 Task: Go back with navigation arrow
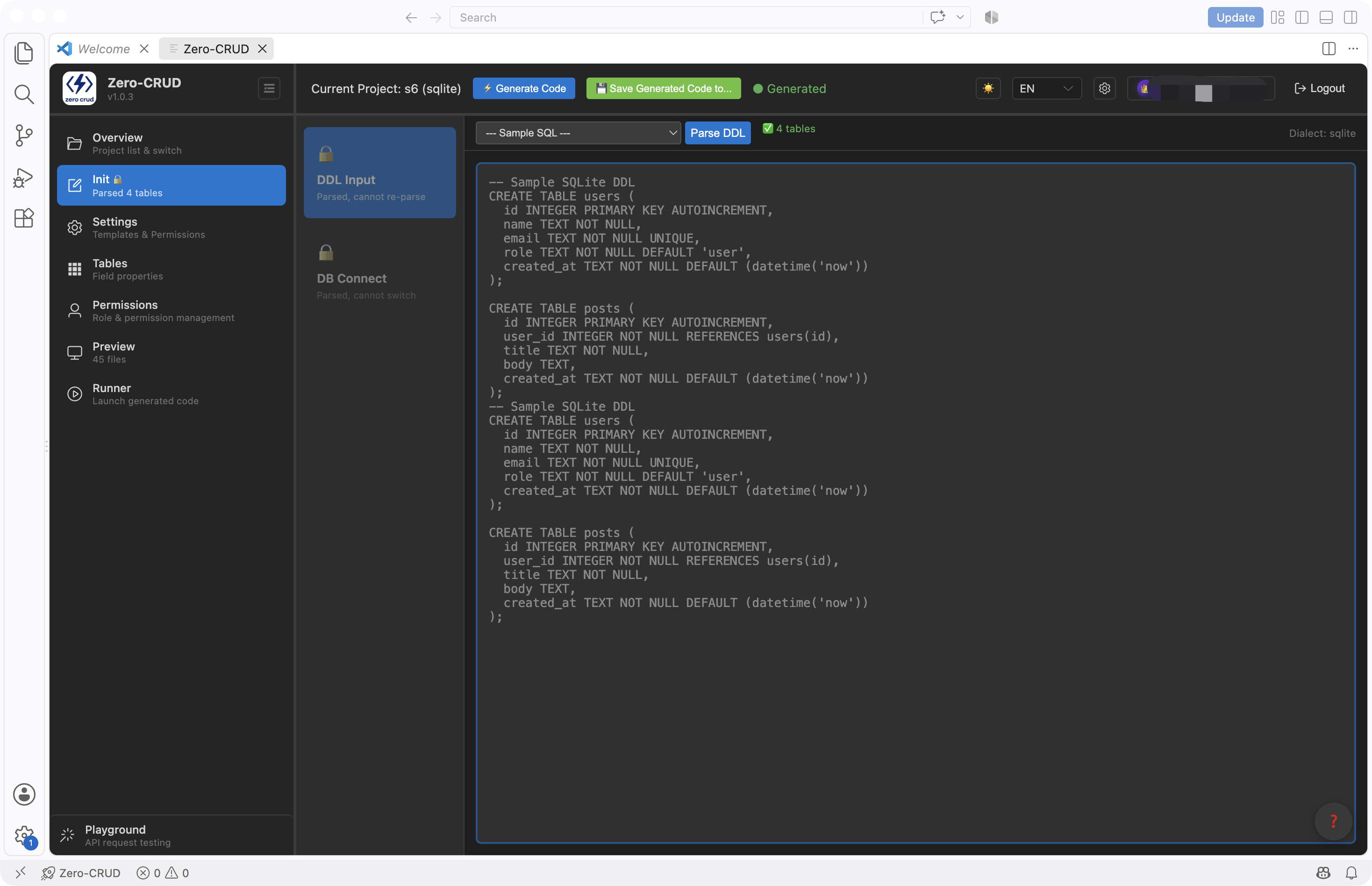click(x=411, y=18)
